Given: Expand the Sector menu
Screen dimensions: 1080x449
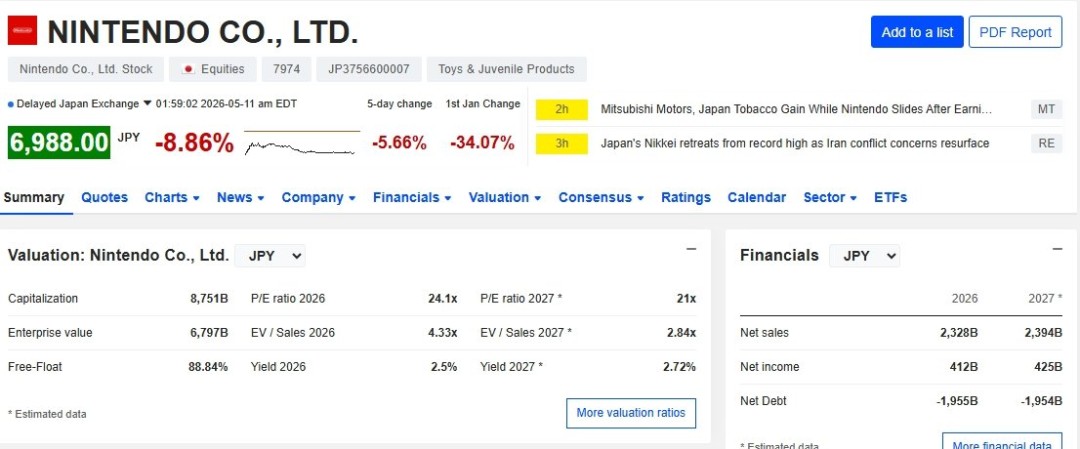Looking at the screenshot, I should tap(830, 198).
